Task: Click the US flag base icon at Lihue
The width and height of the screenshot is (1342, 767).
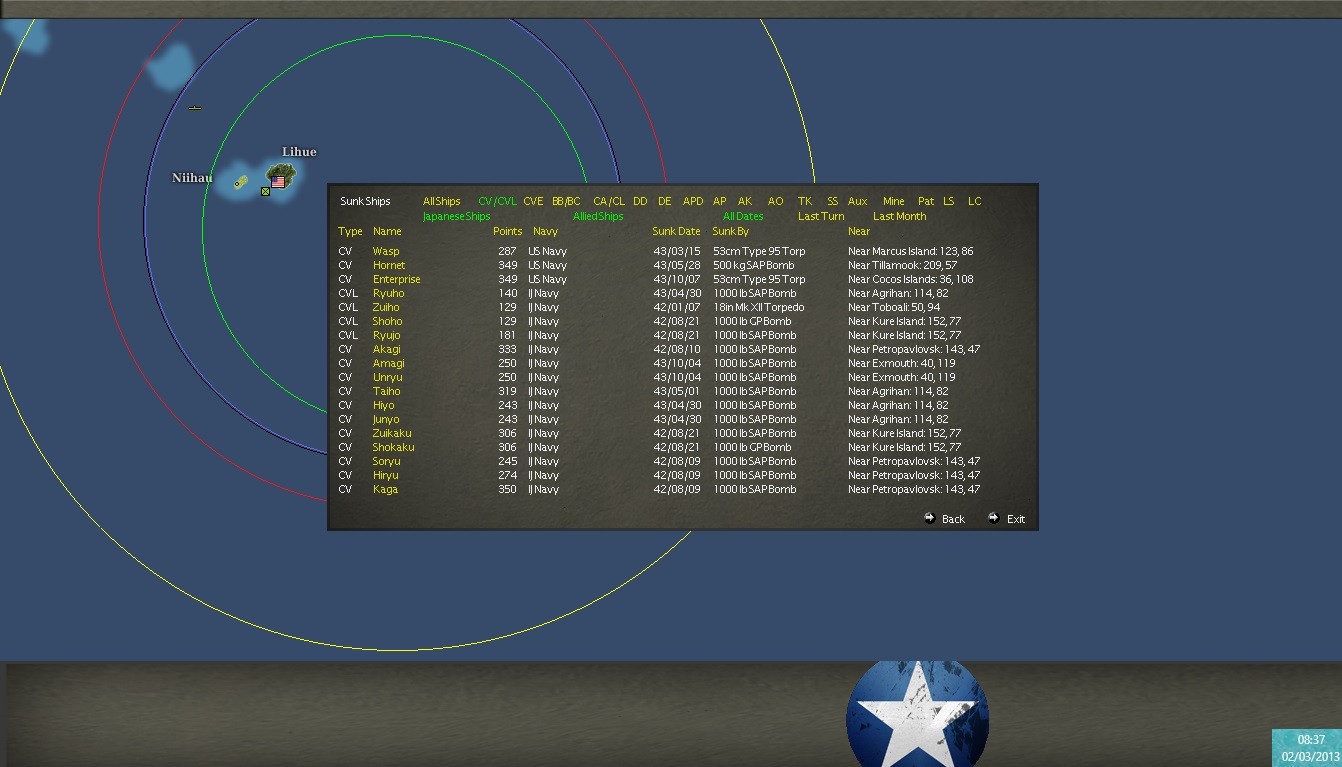Action: tap(278, 183)
